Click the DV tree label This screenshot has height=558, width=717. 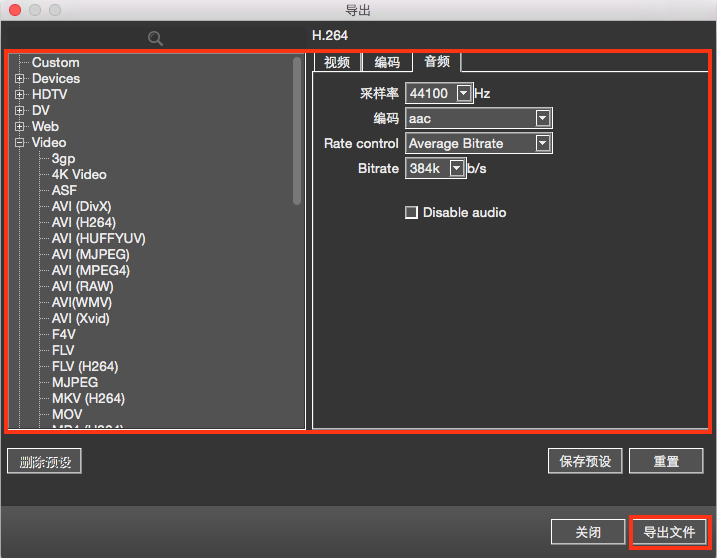41,111
